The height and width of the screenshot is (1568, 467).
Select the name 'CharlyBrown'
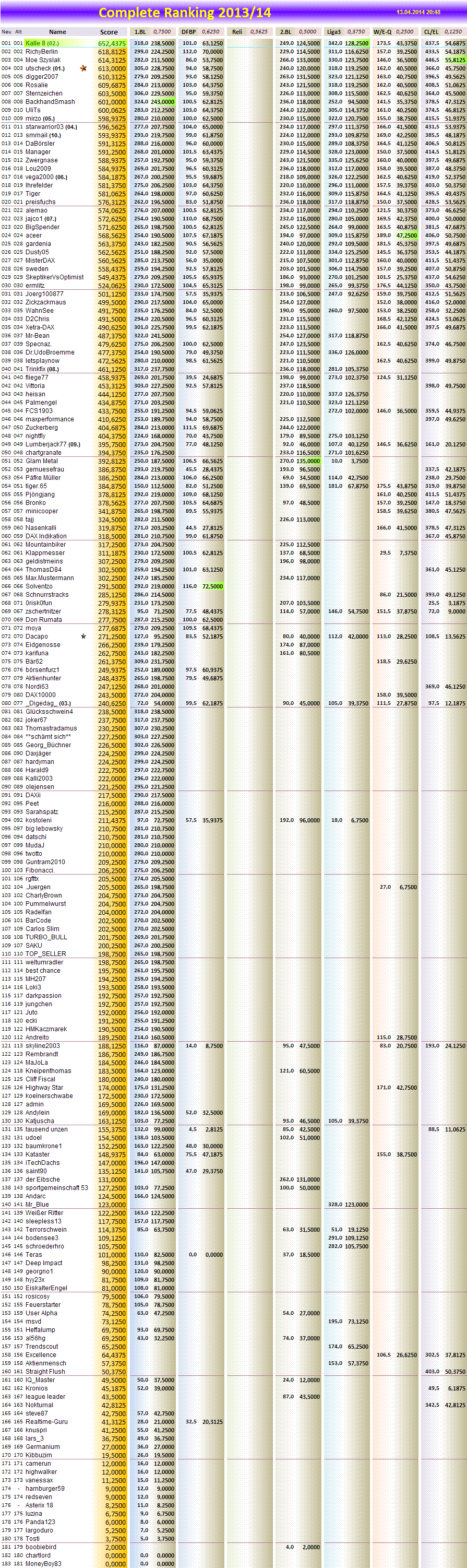coord(44,895)
